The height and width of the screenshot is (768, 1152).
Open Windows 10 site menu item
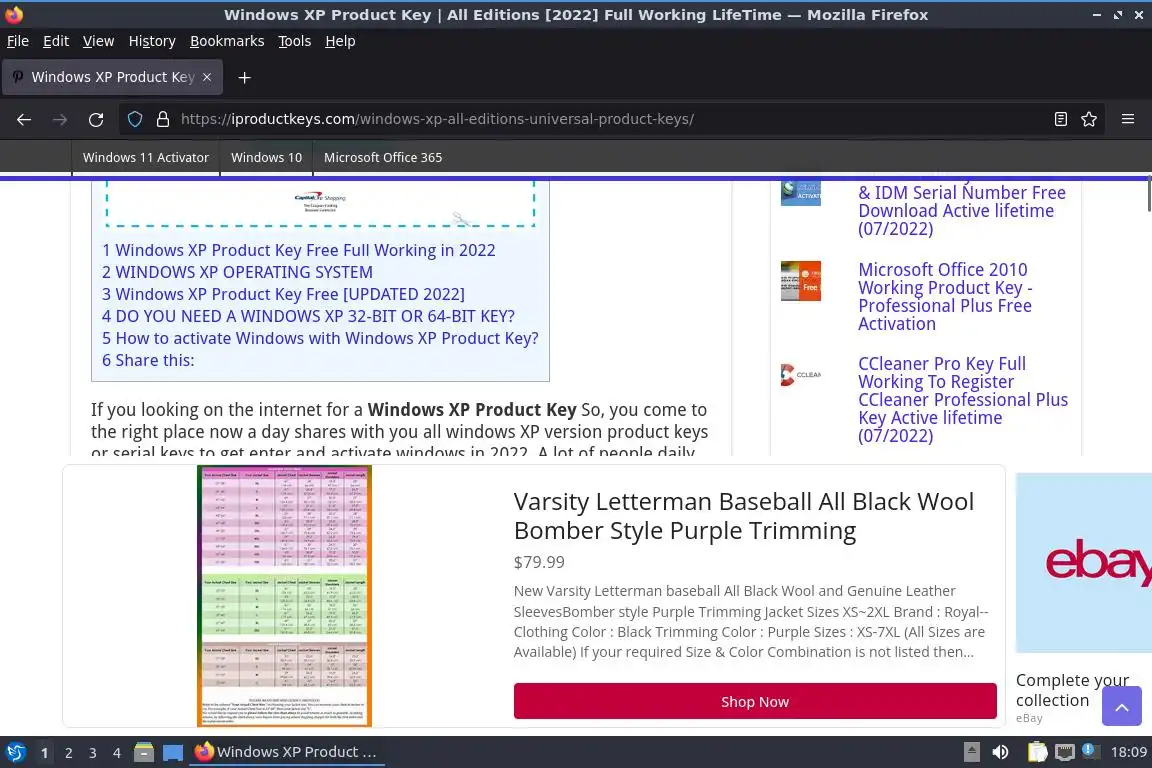coord(266,157)
